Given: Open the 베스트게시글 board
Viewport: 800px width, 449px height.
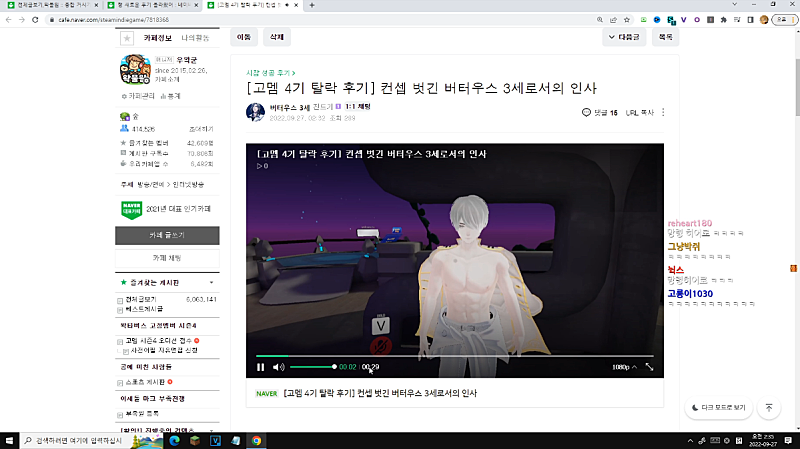Looking at the screenshot, I should pos(144,309).
